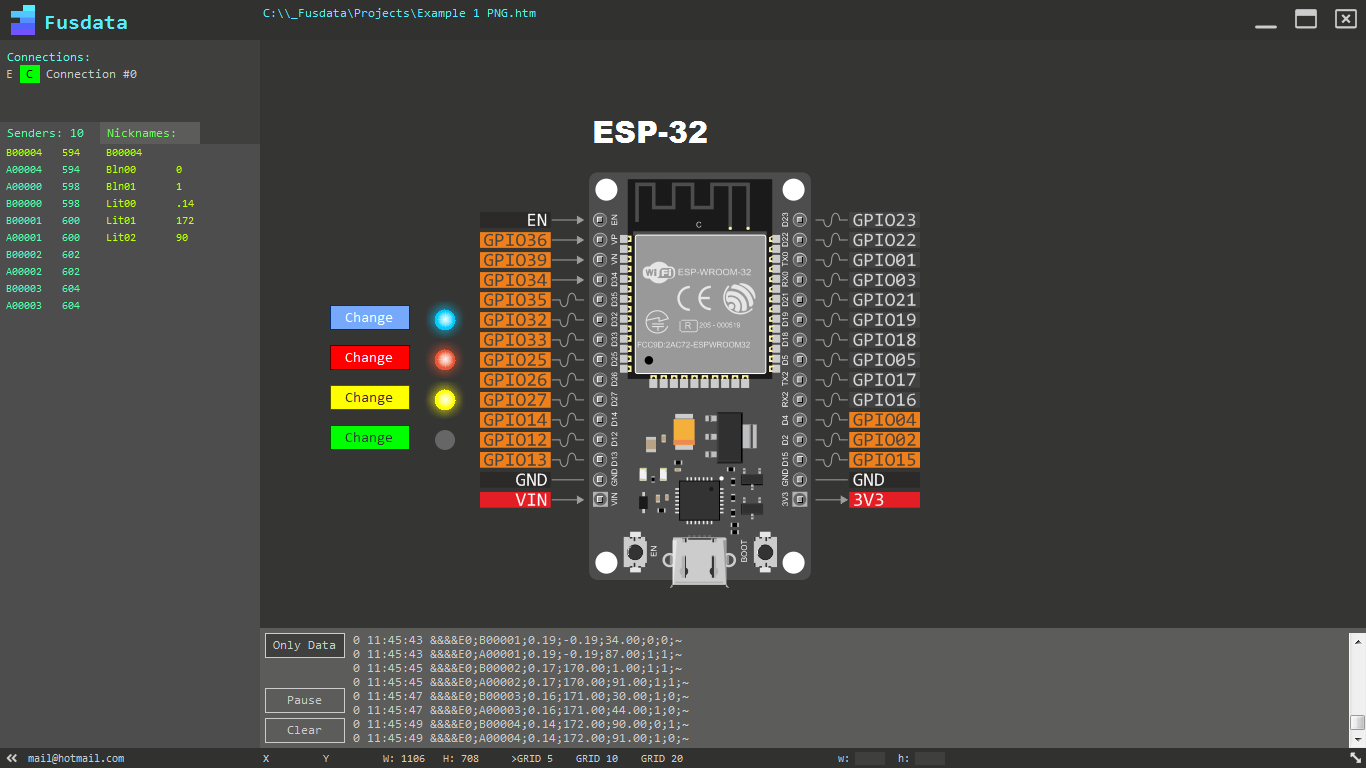Click the GPIO12 pin label

pyautogui.click(x=515, y=440)
